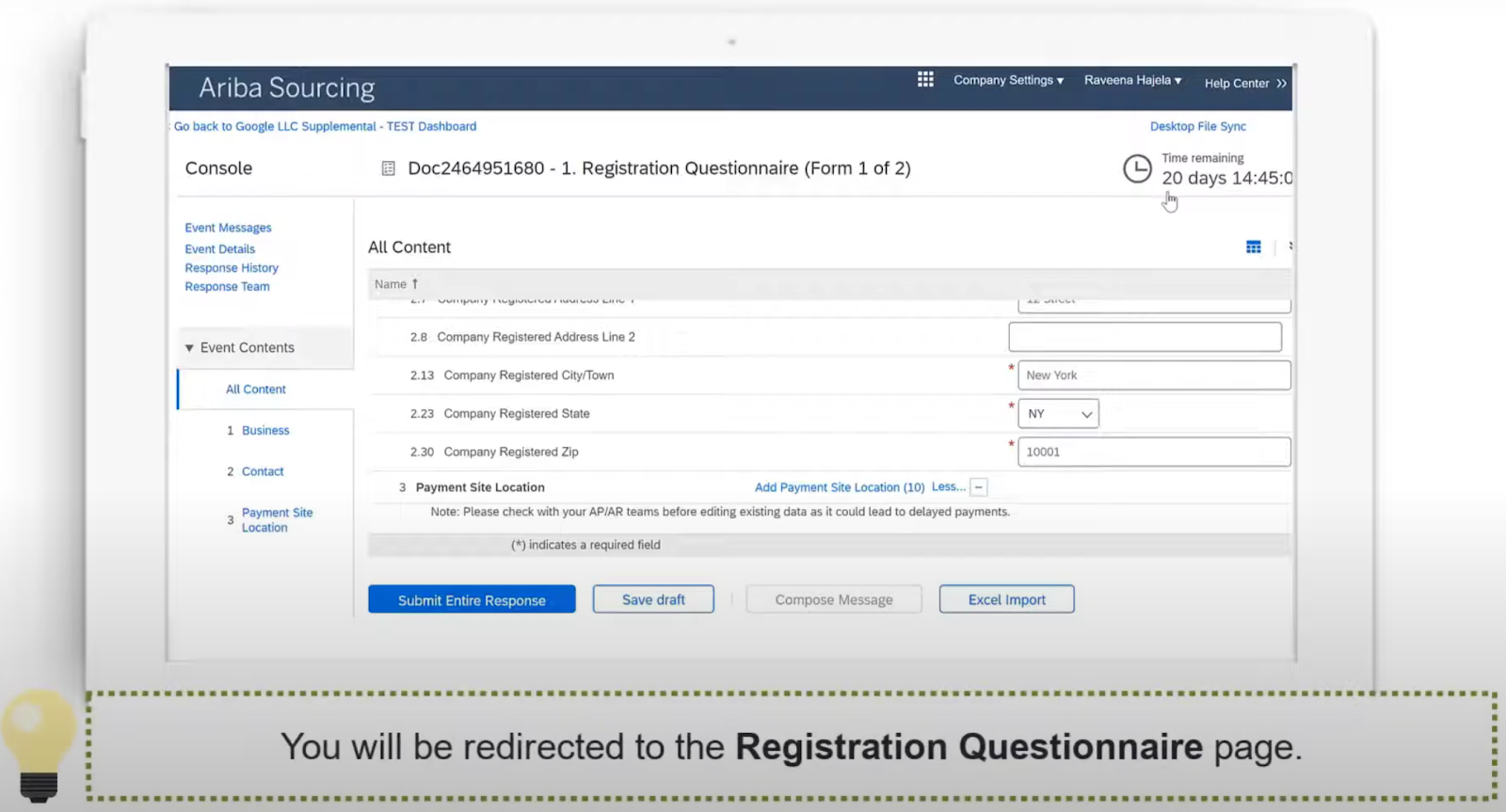Open Response Team
The image size is (1506, 812).
pos(227,287)
